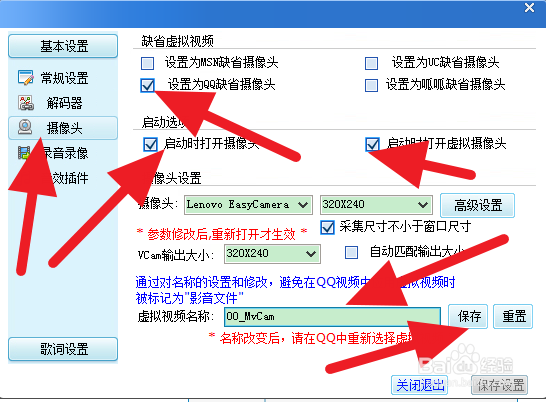Image resolution: width=546 pixels, height=402 pixels.
Task: Close the settings dialog with X
Action: (529, 7)
